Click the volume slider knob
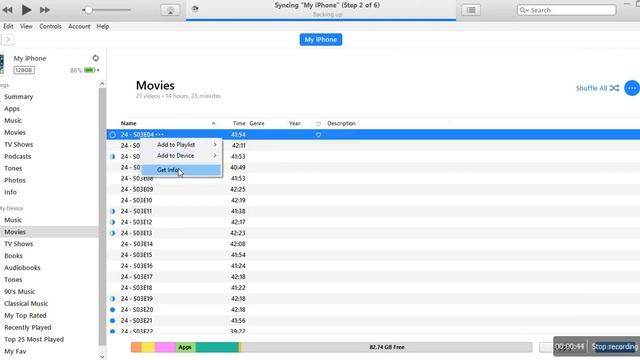 coord(88,10)
